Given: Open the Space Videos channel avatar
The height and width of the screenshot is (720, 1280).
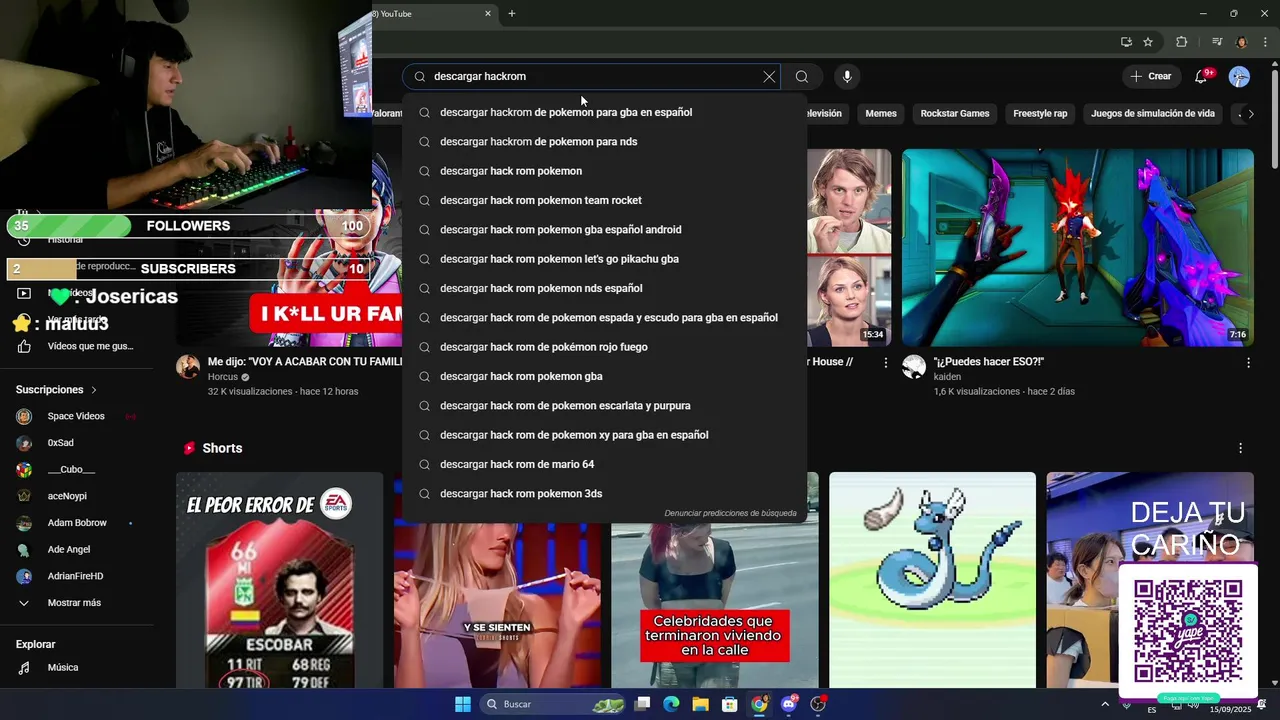Looking at the screenshot, I should pyautogui.click(x=24, y=416).
